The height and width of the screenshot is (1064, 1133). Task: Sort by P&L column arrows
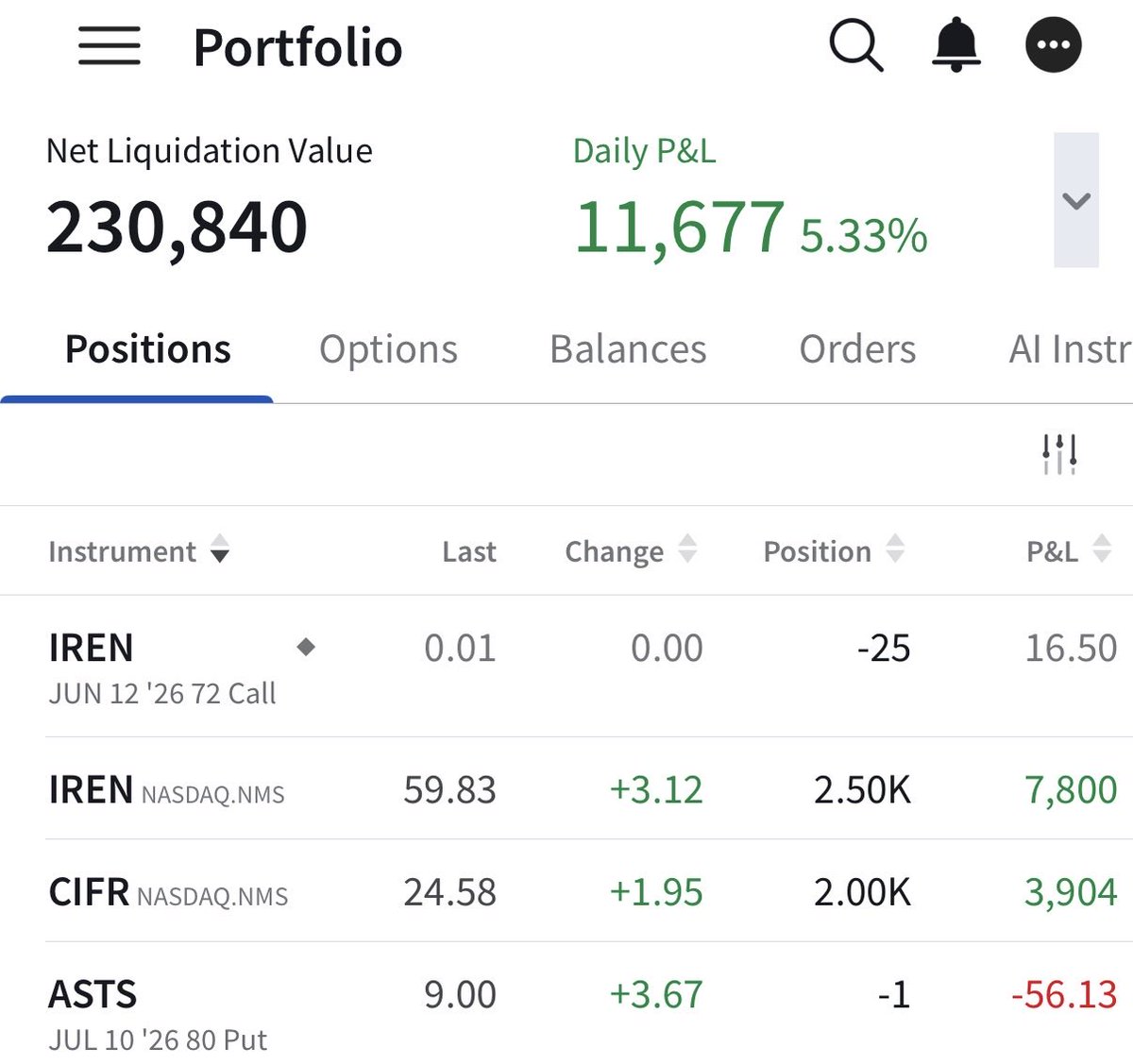click(x=1101, y=549)
